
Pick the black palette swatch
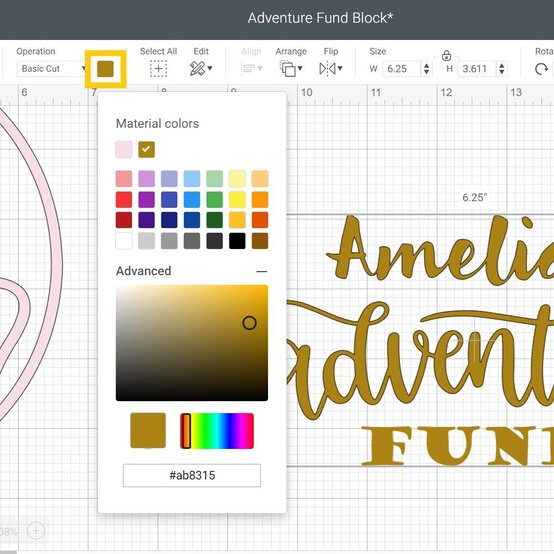[237, 241]
